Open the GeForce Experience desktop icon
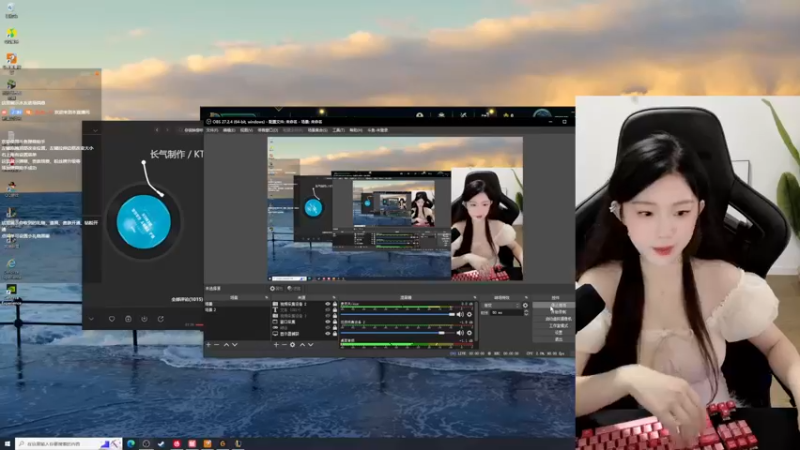 coord(11,292)
